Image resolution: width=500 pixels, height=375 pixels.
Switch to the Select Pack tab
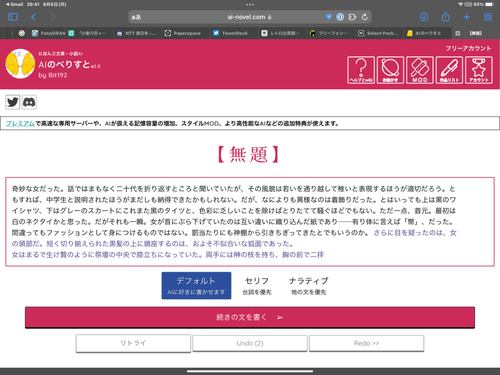[378, 33]
